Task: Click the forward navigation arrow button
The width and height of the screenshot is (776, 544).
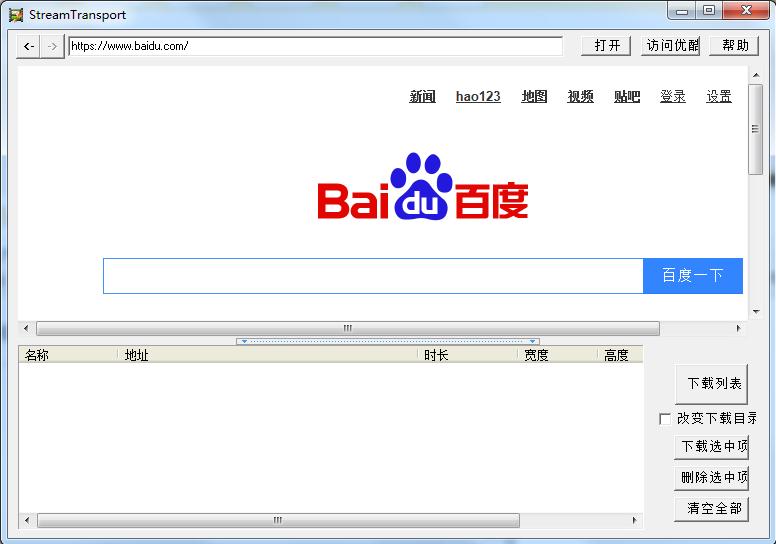Action: (52, 47)
